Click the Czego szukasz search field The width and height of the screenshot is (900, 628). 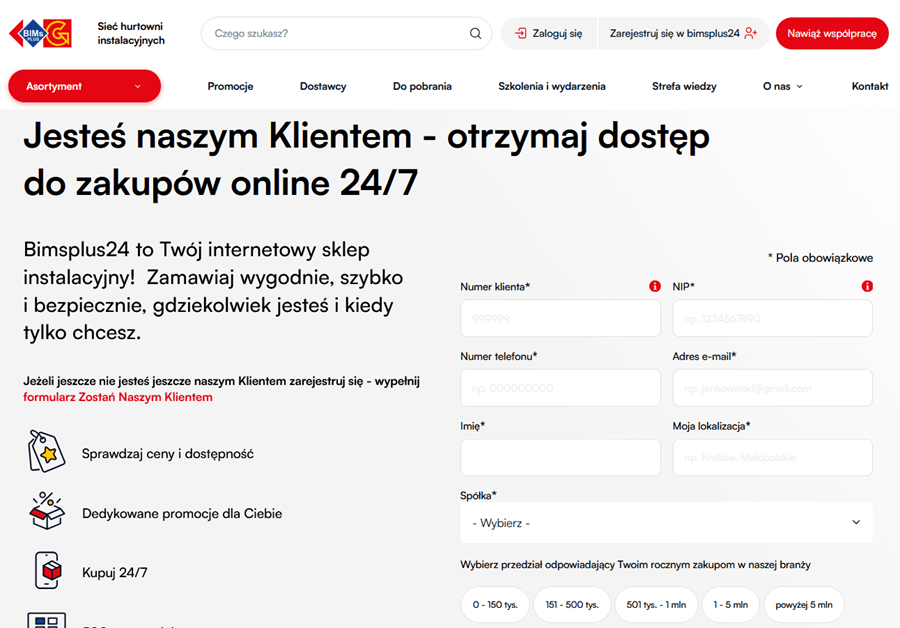(346, 33)
